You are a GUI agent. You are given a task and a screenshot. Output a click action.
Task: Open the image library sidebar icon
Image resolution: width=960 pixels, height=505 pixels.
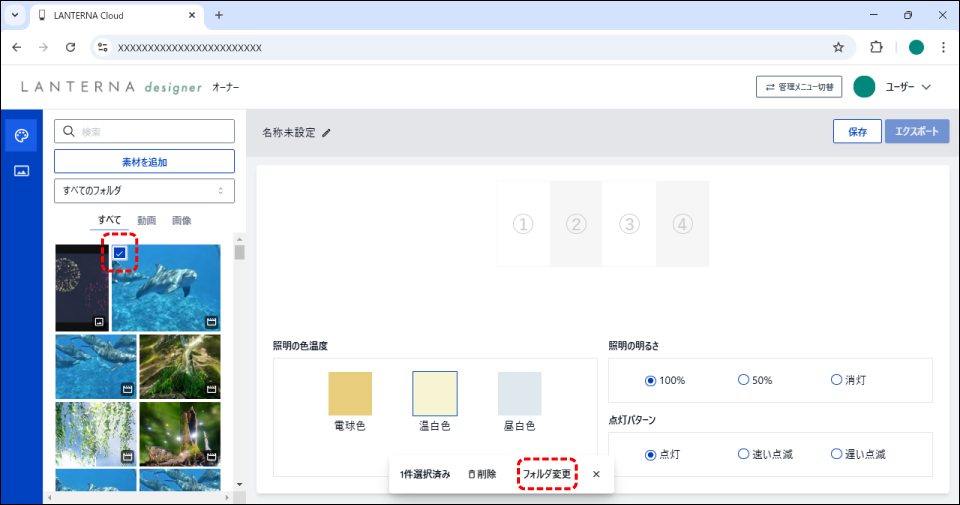coord(21,171)
